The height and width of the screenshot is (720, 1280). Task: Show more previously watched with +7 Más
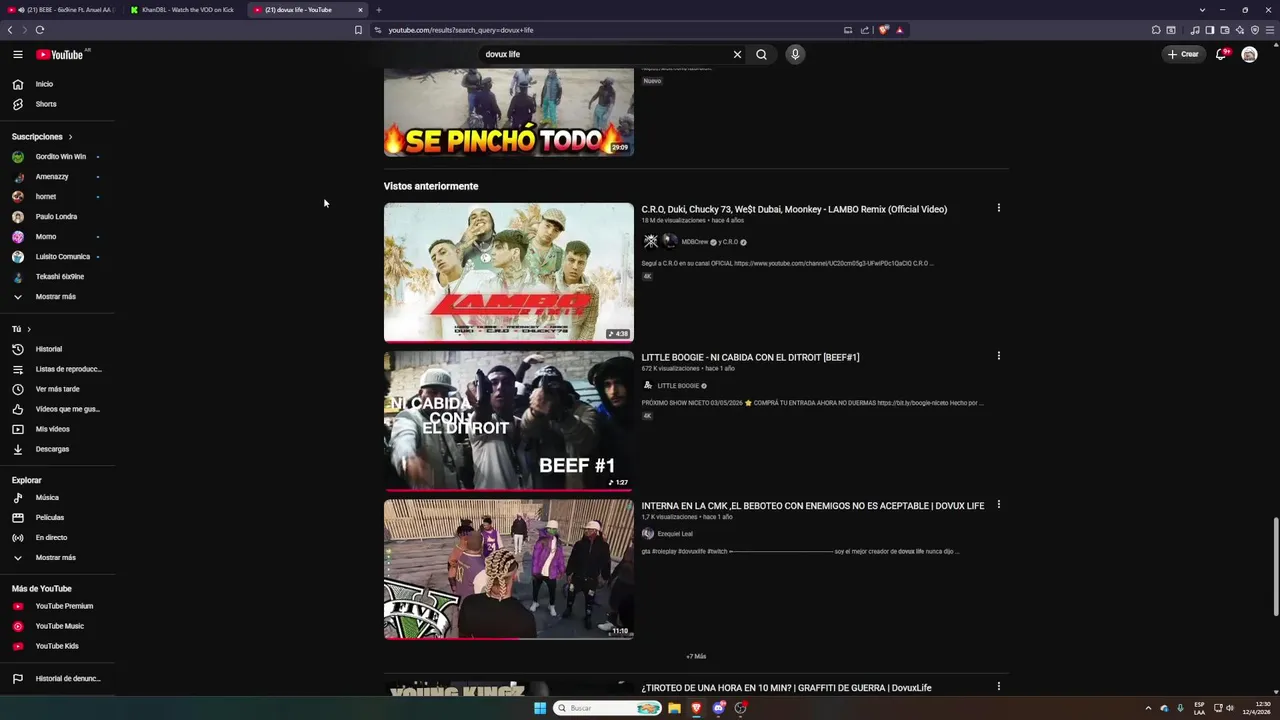696,657
